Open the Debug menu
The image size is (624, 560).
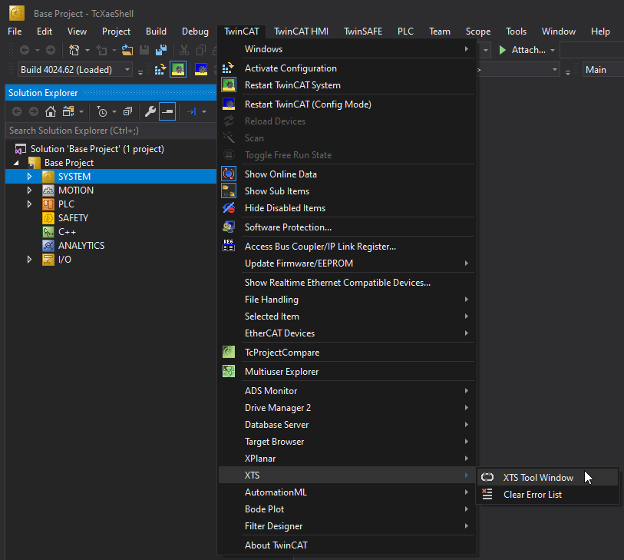coord(195,31)
